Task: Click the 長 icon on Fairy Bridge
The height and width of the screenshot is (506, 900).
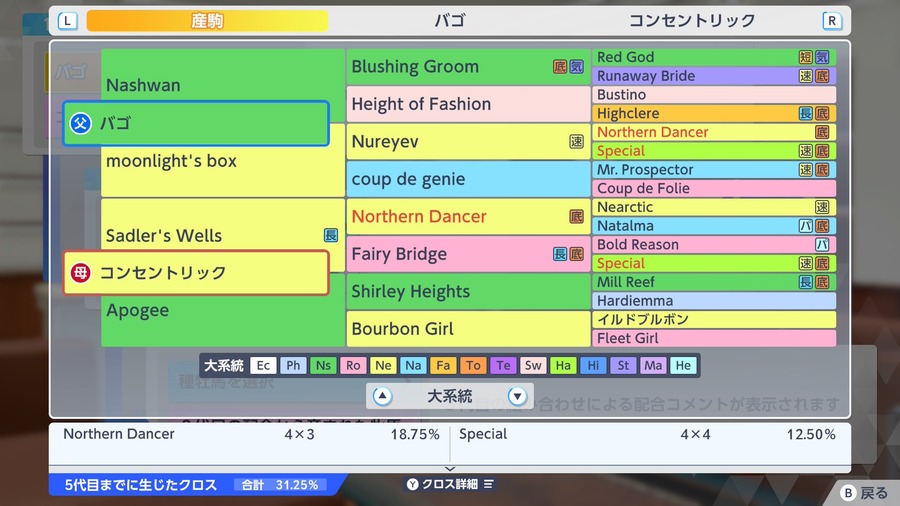Action: point(560,254)
